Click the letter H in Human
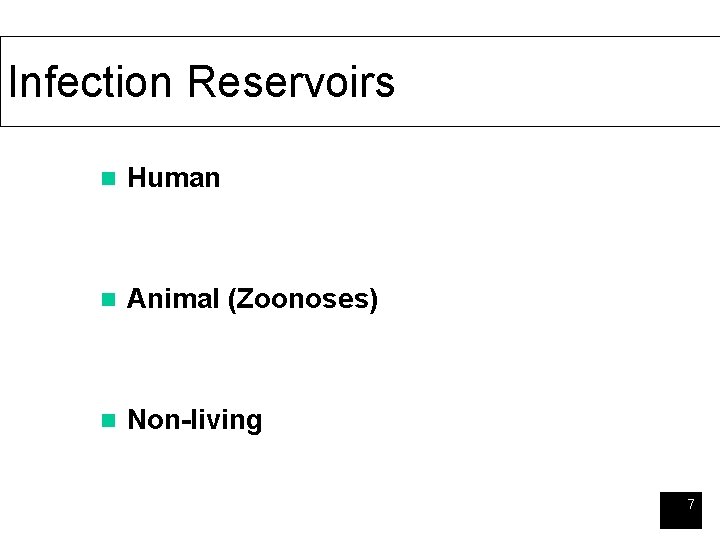This screenshot has height=540, width=720. [x=136, y=178]
